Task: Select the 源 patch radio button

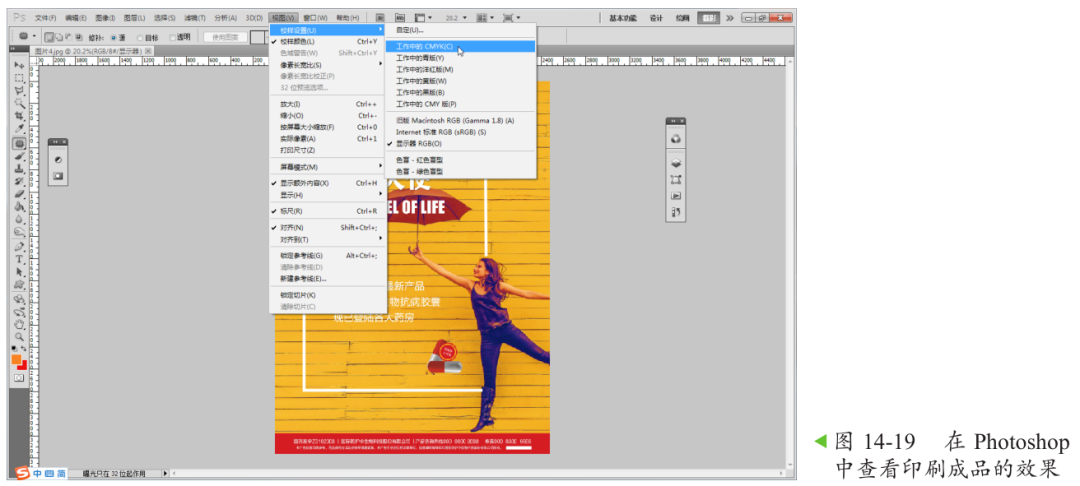Action: click(114, 37)
